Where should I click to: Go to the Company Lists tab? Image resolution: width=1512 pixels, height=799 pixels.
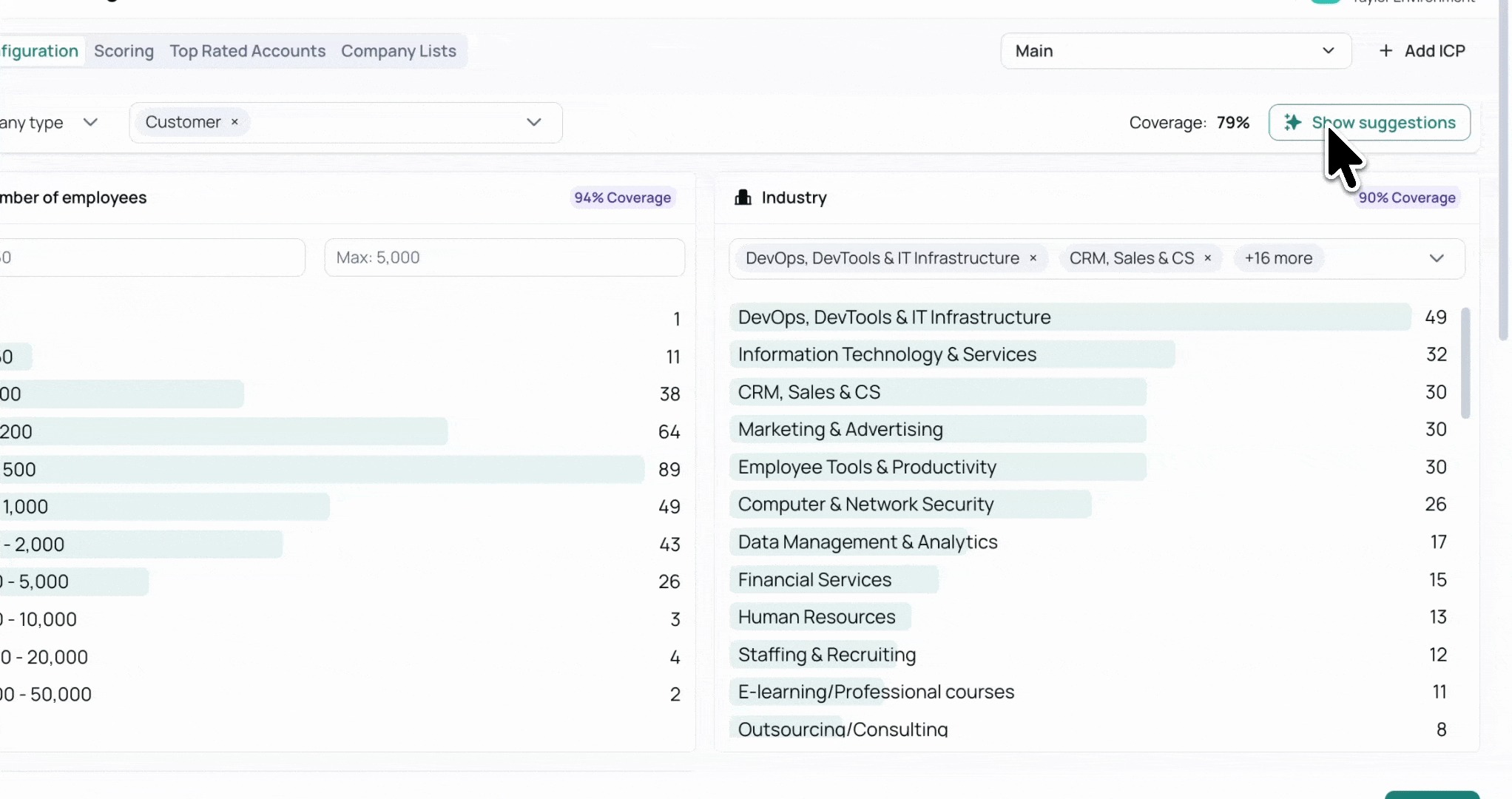click(x=398, y=51)
